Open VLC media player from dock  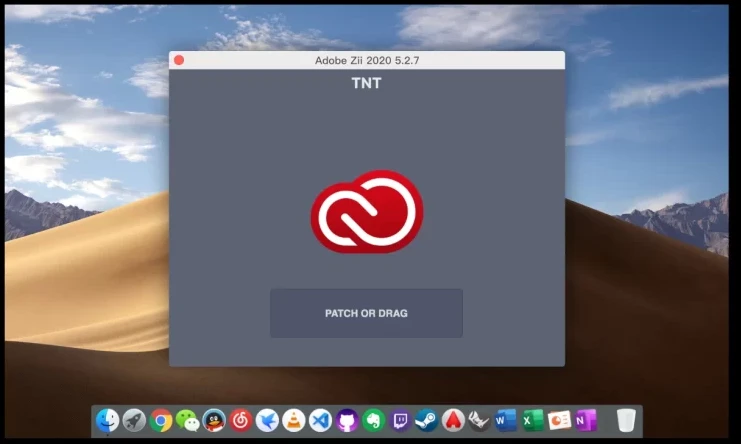(x=293, y=421)
